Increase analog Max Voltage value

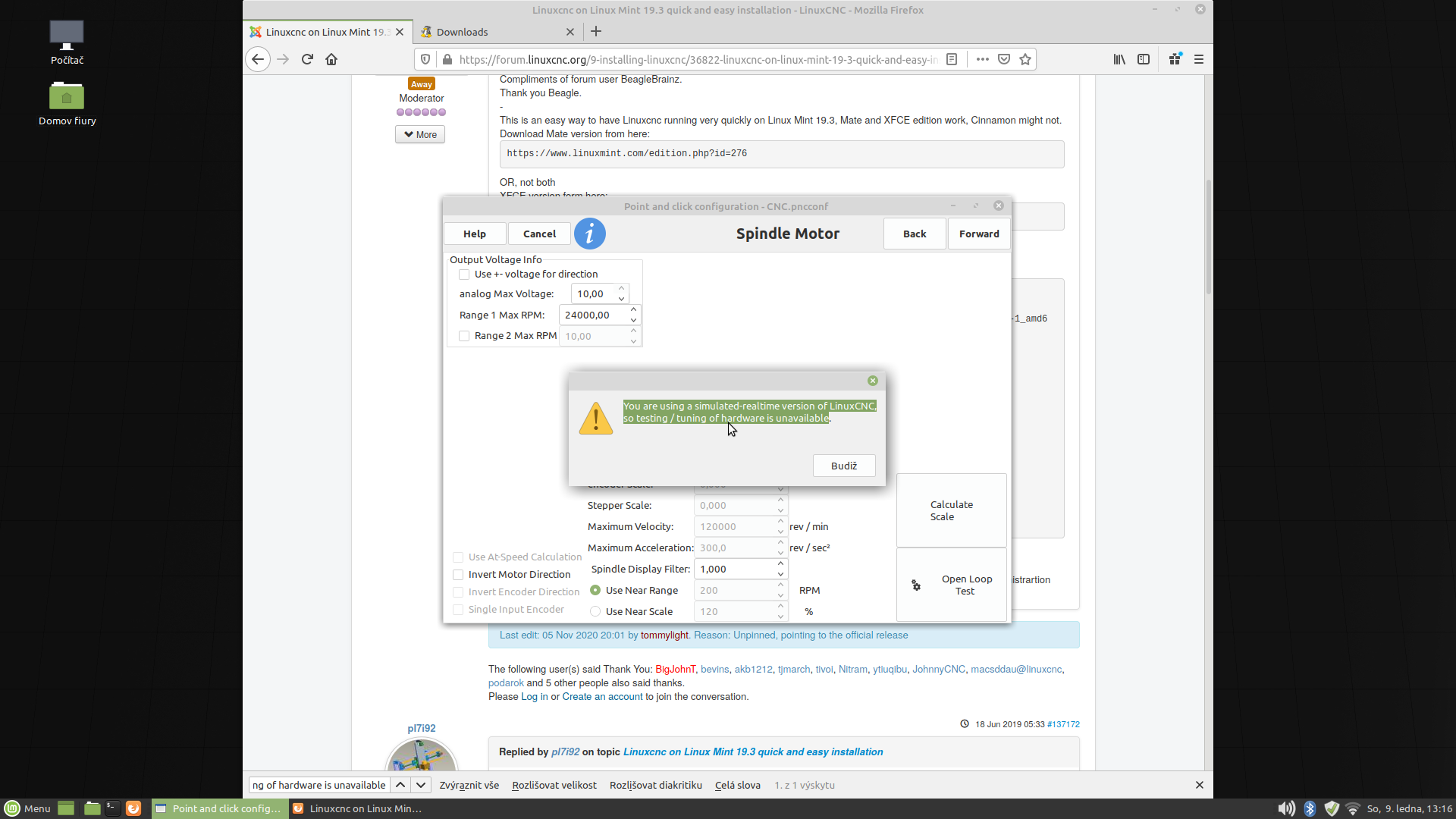click(621, 289)
